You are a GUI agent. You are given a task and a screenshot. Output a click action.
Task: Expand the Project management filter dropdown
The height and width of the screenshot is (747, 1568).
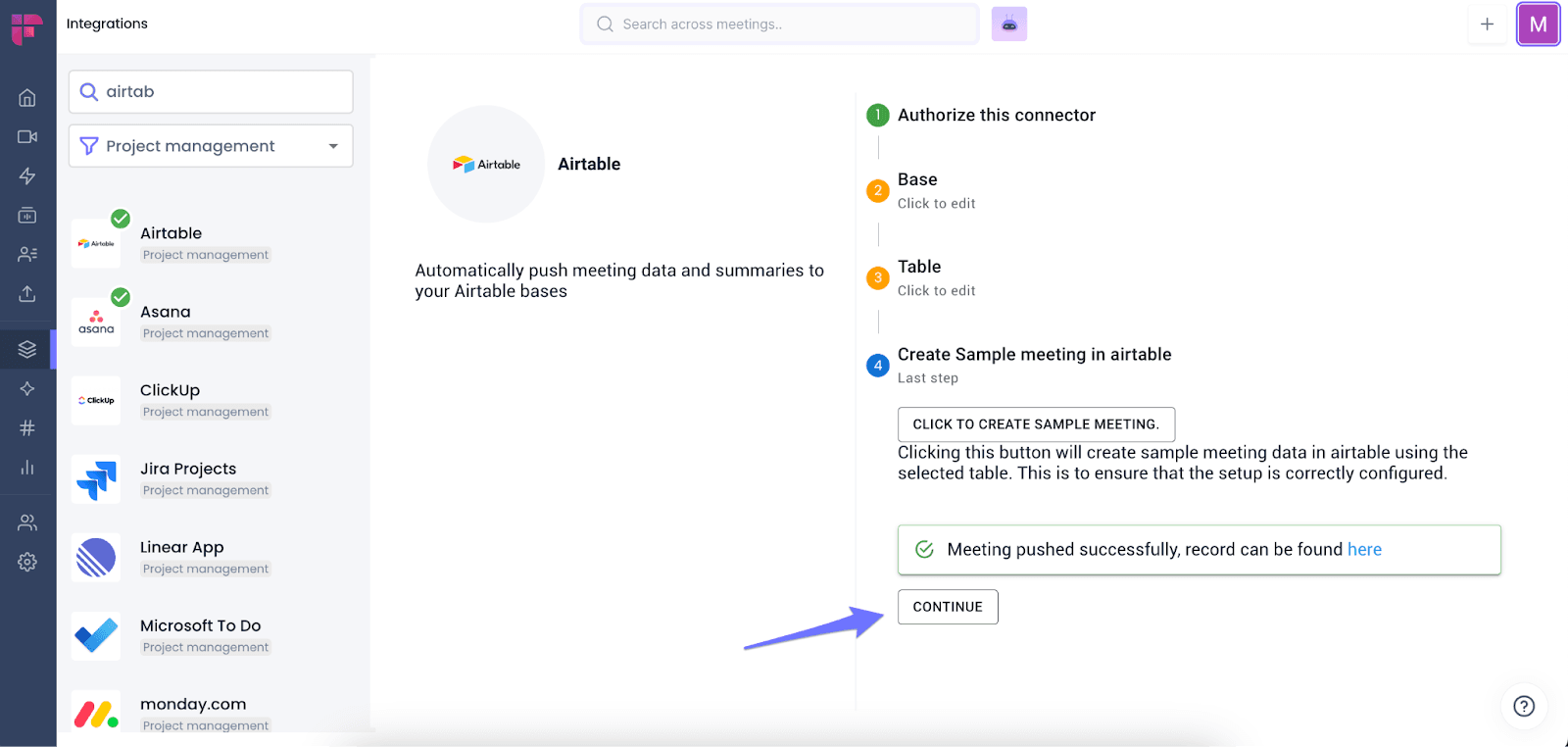211,146
